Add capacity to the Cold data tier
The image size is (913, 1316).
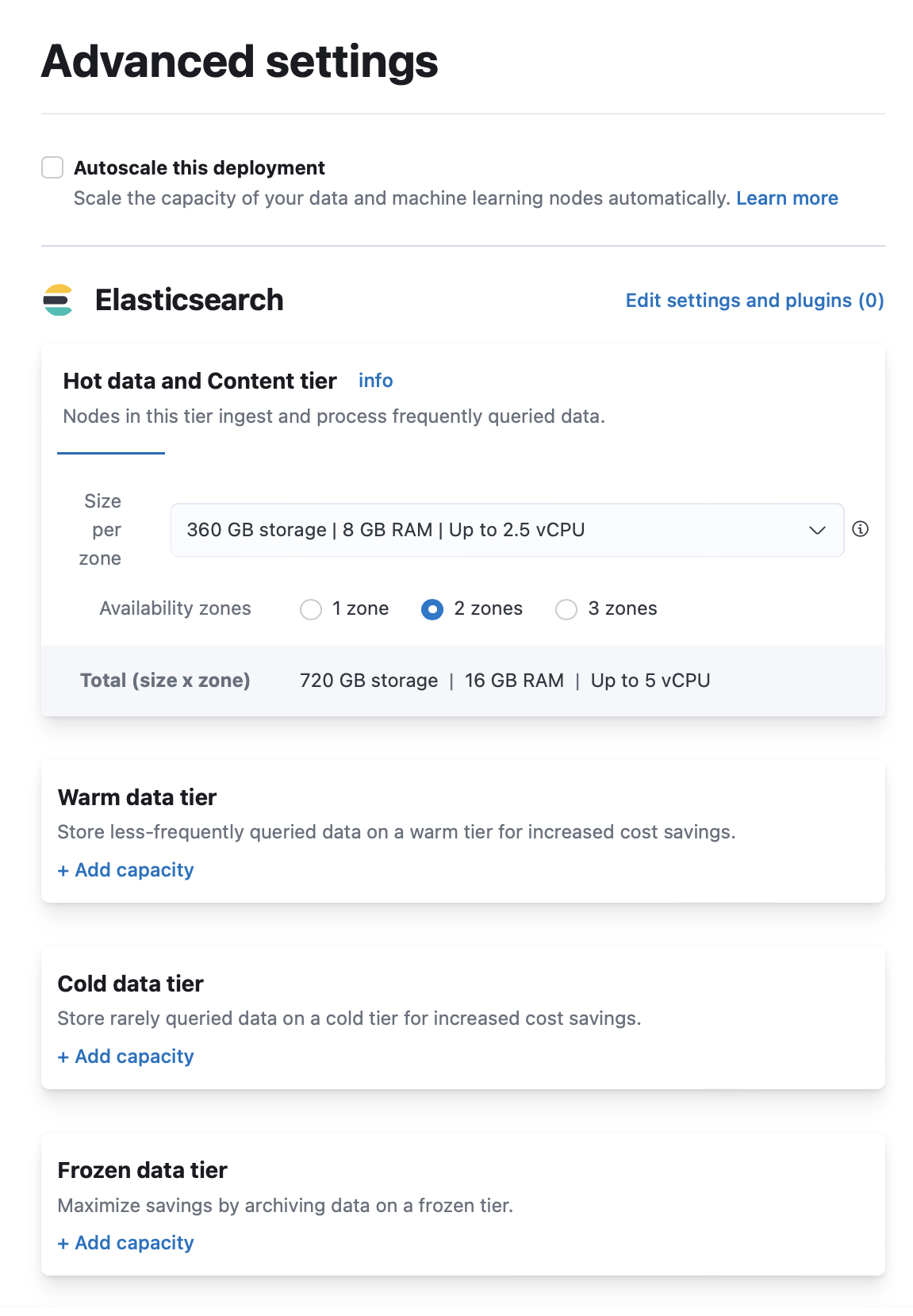click(125, 1056)
